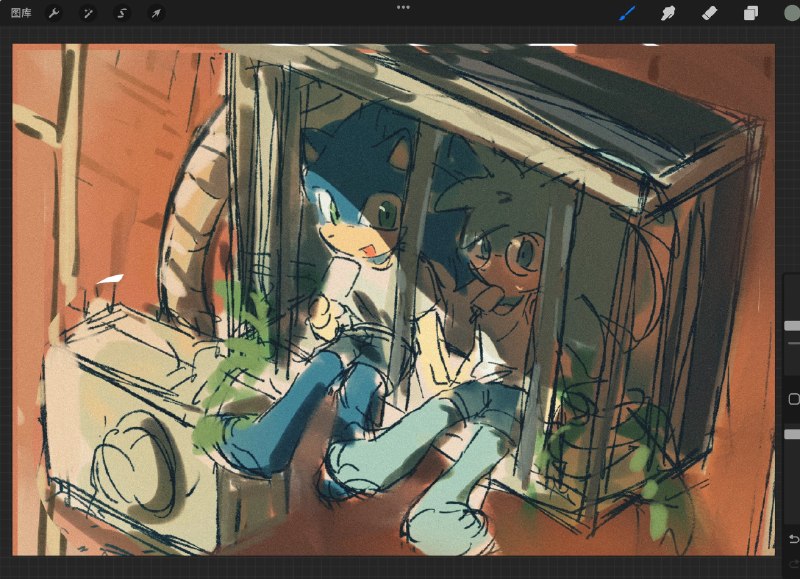This screenshot has width=800, height=579.
Task: Activate the Selection S-shaped tool
Action: tap(121, 13)
